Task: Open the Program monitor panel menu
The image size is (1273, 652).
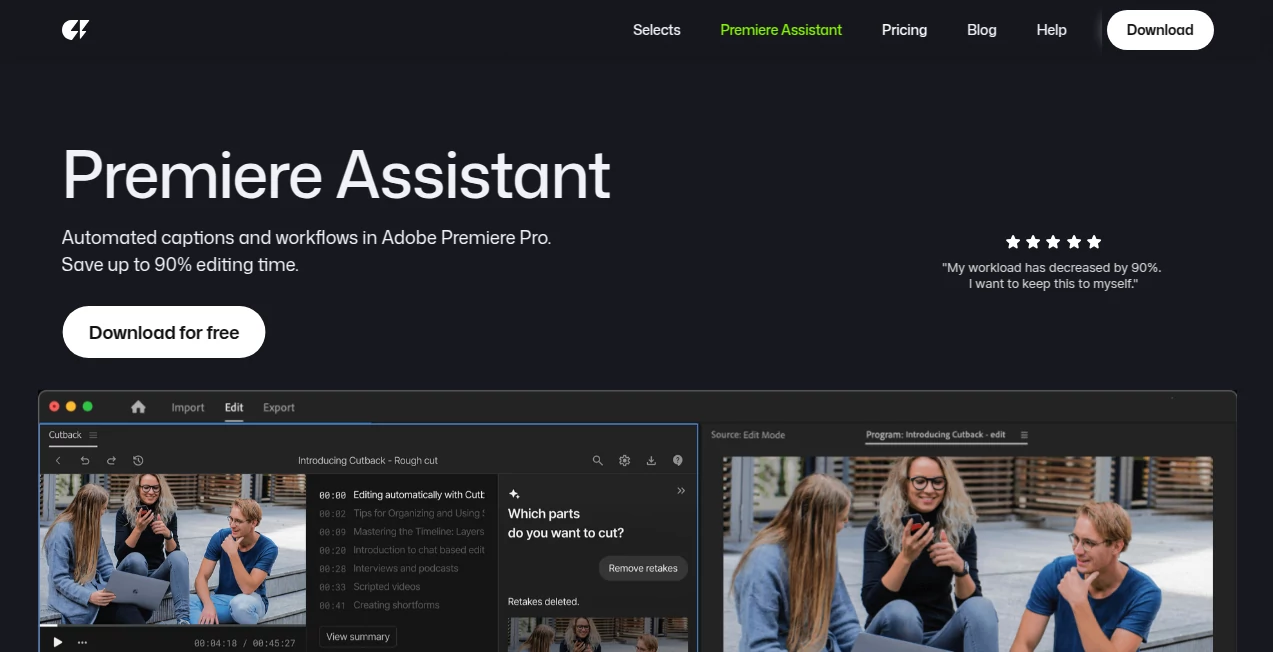Action: coord(1024,435)
